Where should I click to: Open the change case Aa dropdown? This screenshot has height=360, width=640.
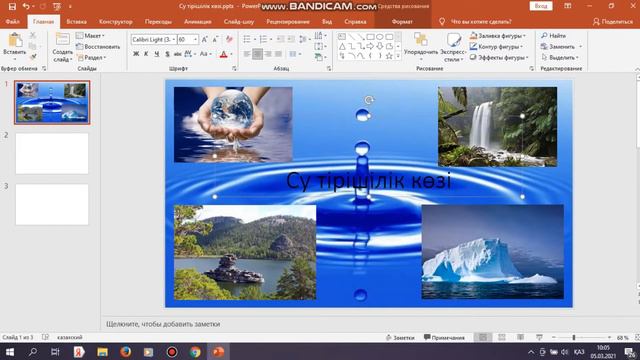[205, 54]
